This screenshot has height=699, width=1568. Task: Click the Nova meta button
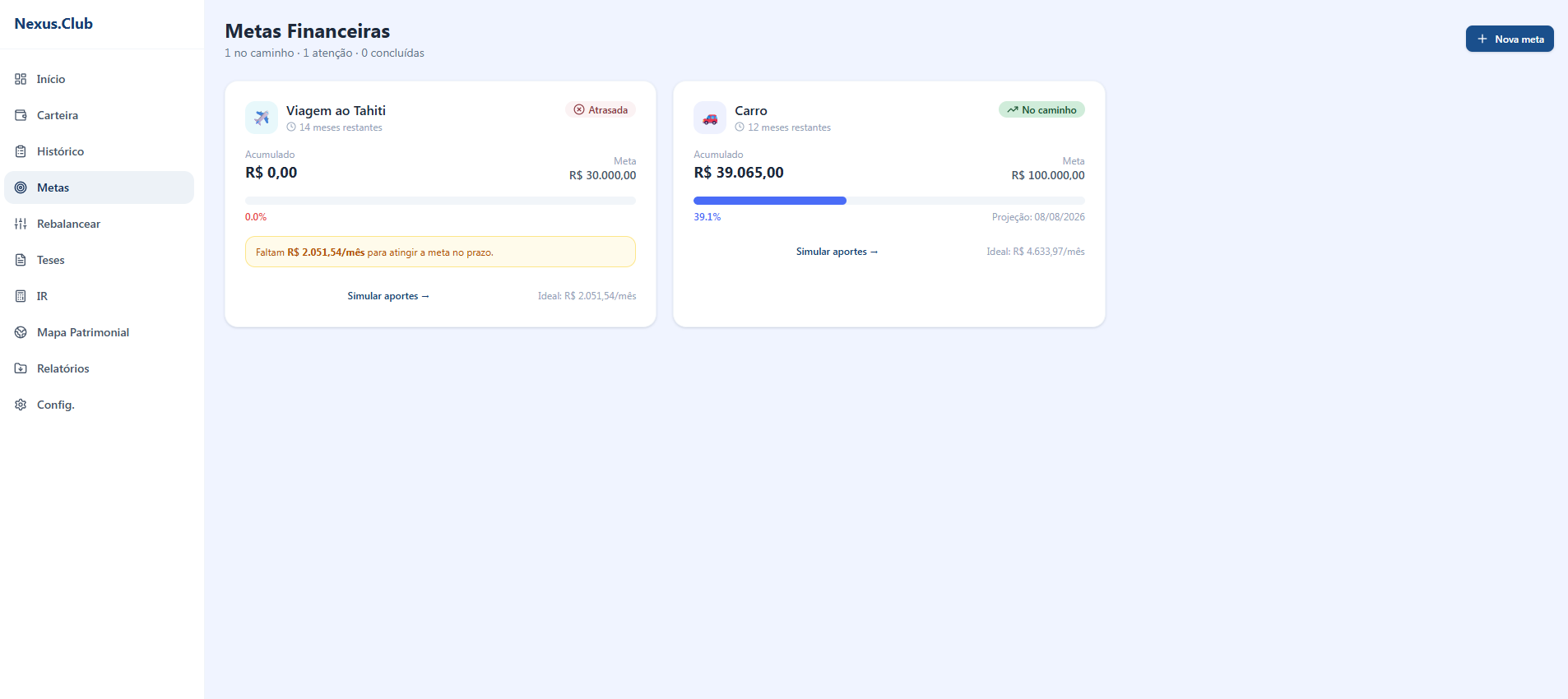pyautogui.click(x=1510, y=39)
